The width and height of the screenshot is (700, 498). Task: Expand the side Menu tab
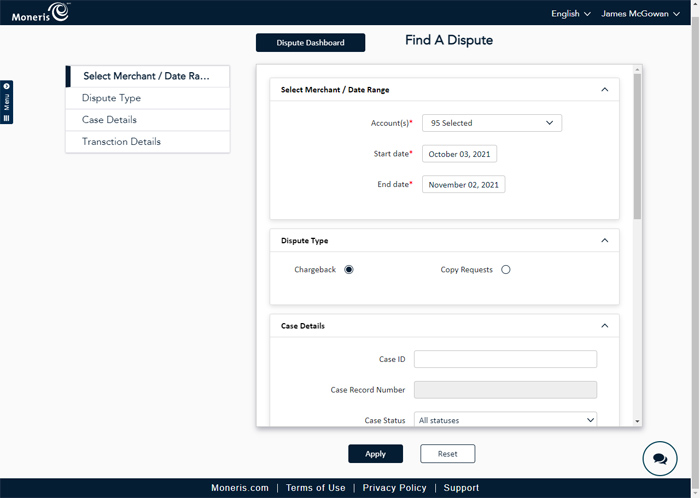[x=7, y=102]
